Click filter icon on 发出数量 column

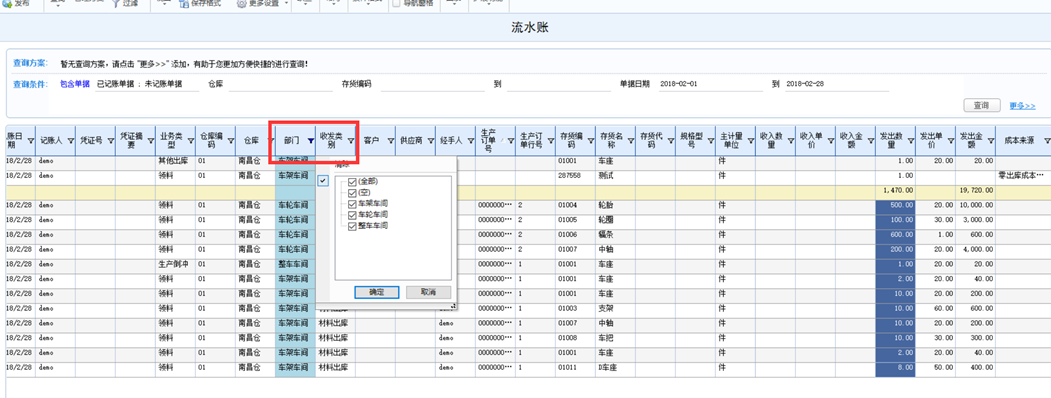click(910, 141)
